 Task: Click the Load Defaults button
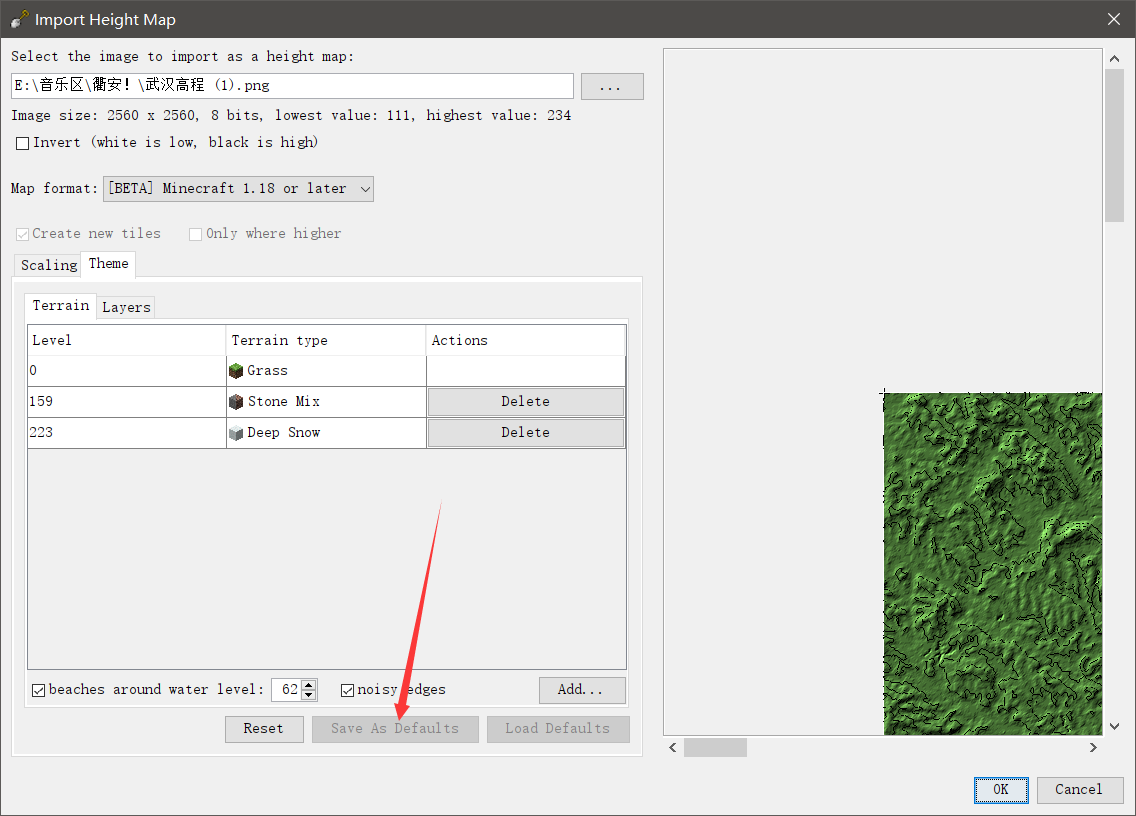pos(558,729)
